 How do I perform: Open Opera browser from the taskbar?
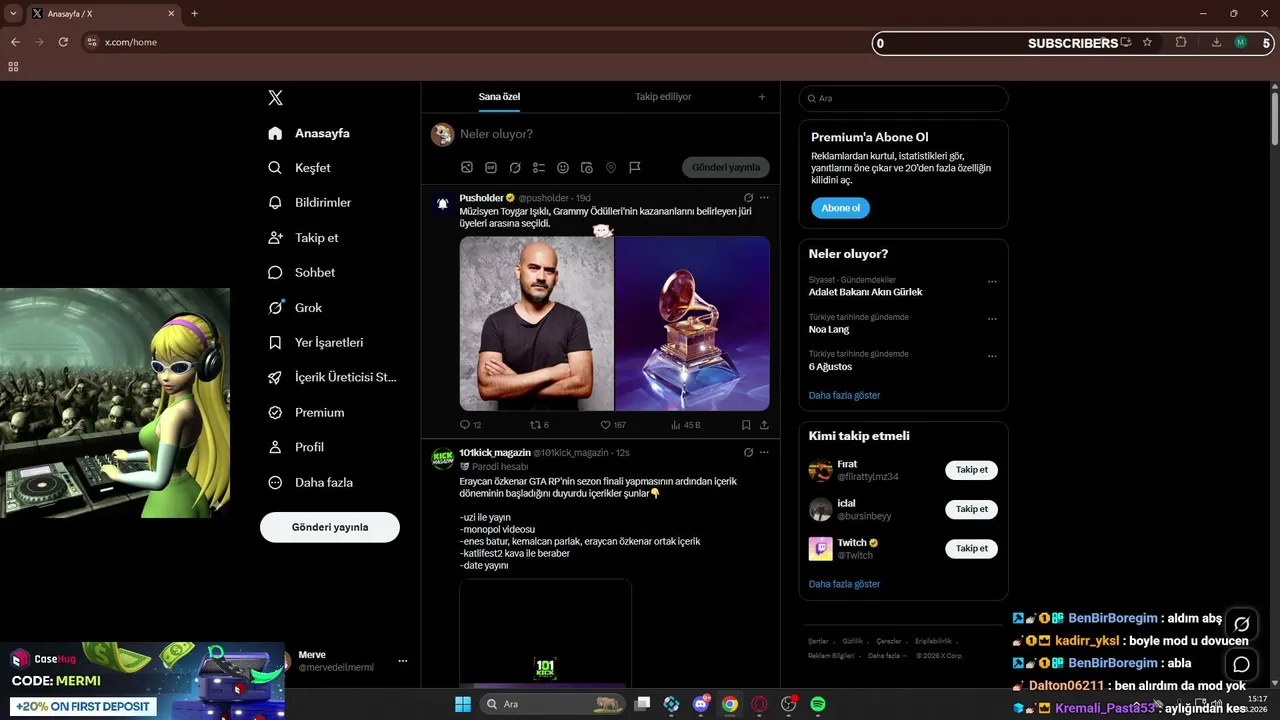(760, 704)
